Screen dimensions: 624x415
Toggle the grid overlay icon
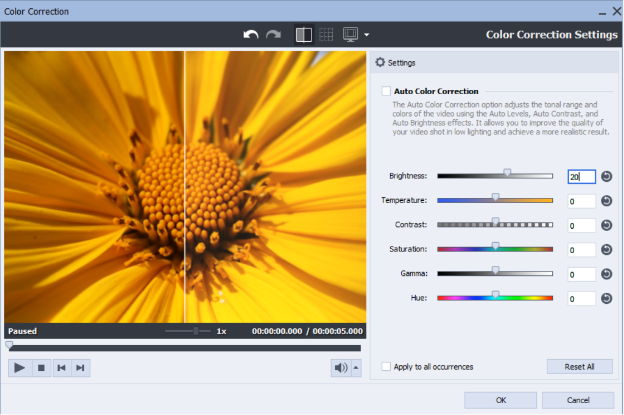click(x=326, y=34)
